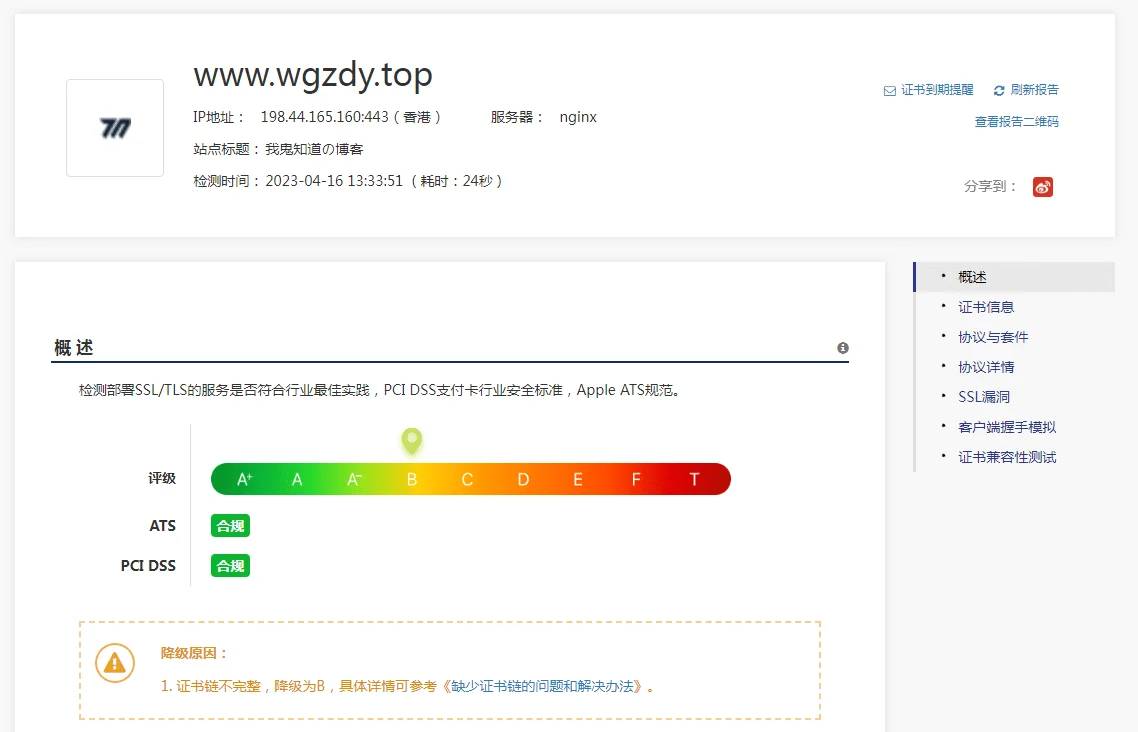1138x732 pixels.
Task: Click the detection time 2023-04-16 13:33:51
Action: (334, 181)
